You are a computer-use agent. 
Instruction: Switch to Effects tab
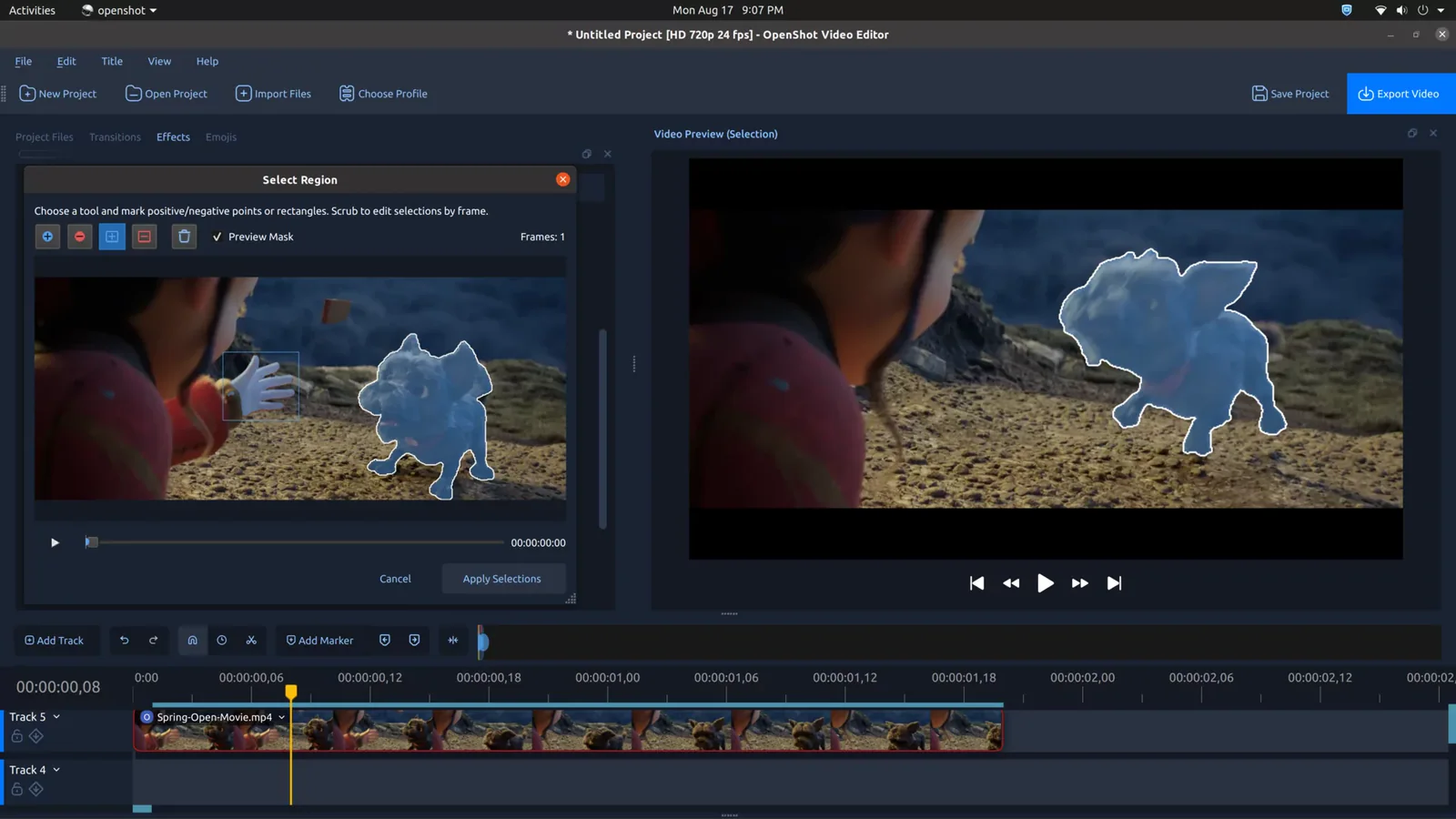[x=173, y=137]
